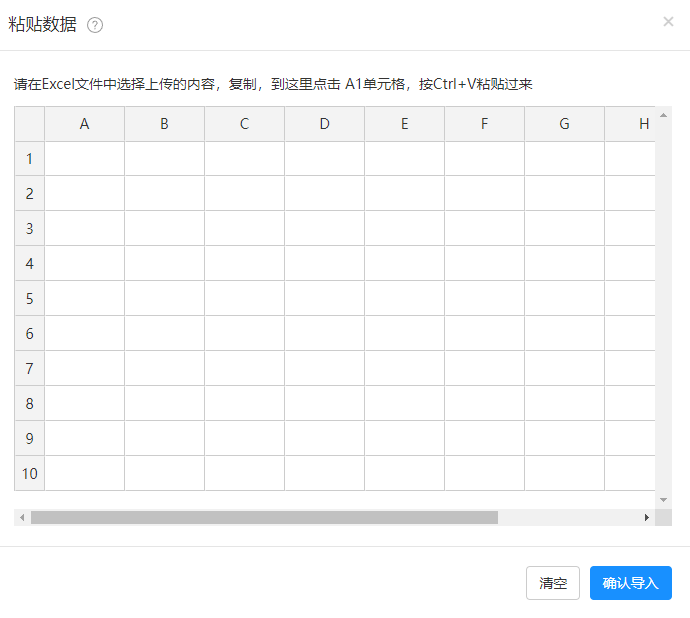
Task: Select cell B10 in the spreadsheet
Action: click(164, 473)
